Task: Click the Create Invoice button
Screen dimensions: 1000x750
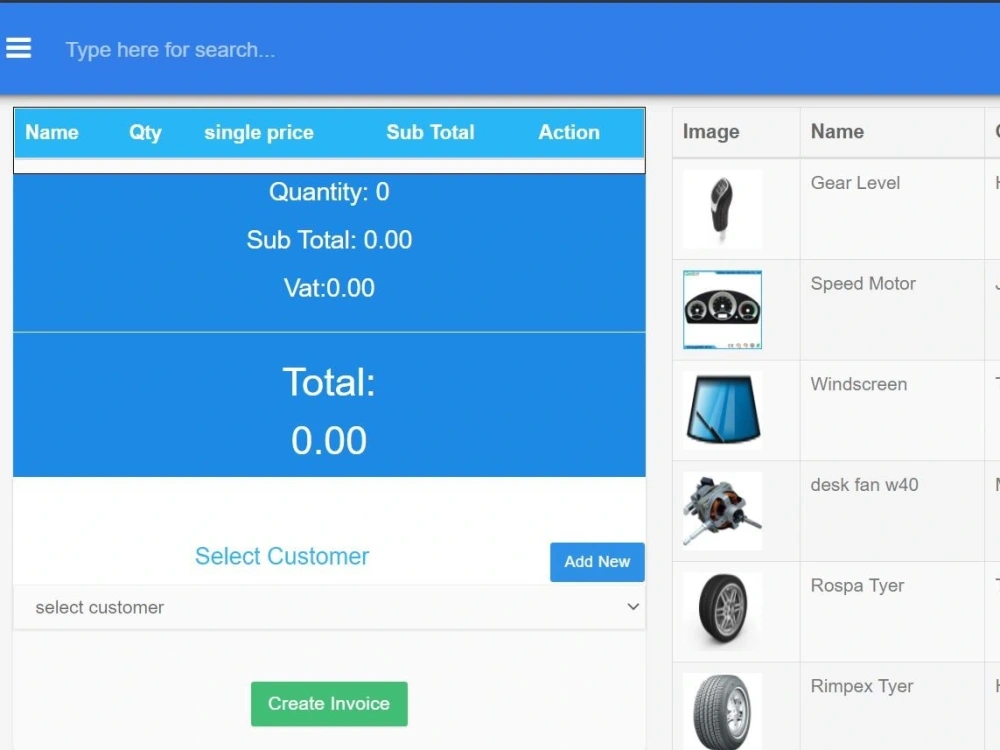Action: [x=329, y=703]
